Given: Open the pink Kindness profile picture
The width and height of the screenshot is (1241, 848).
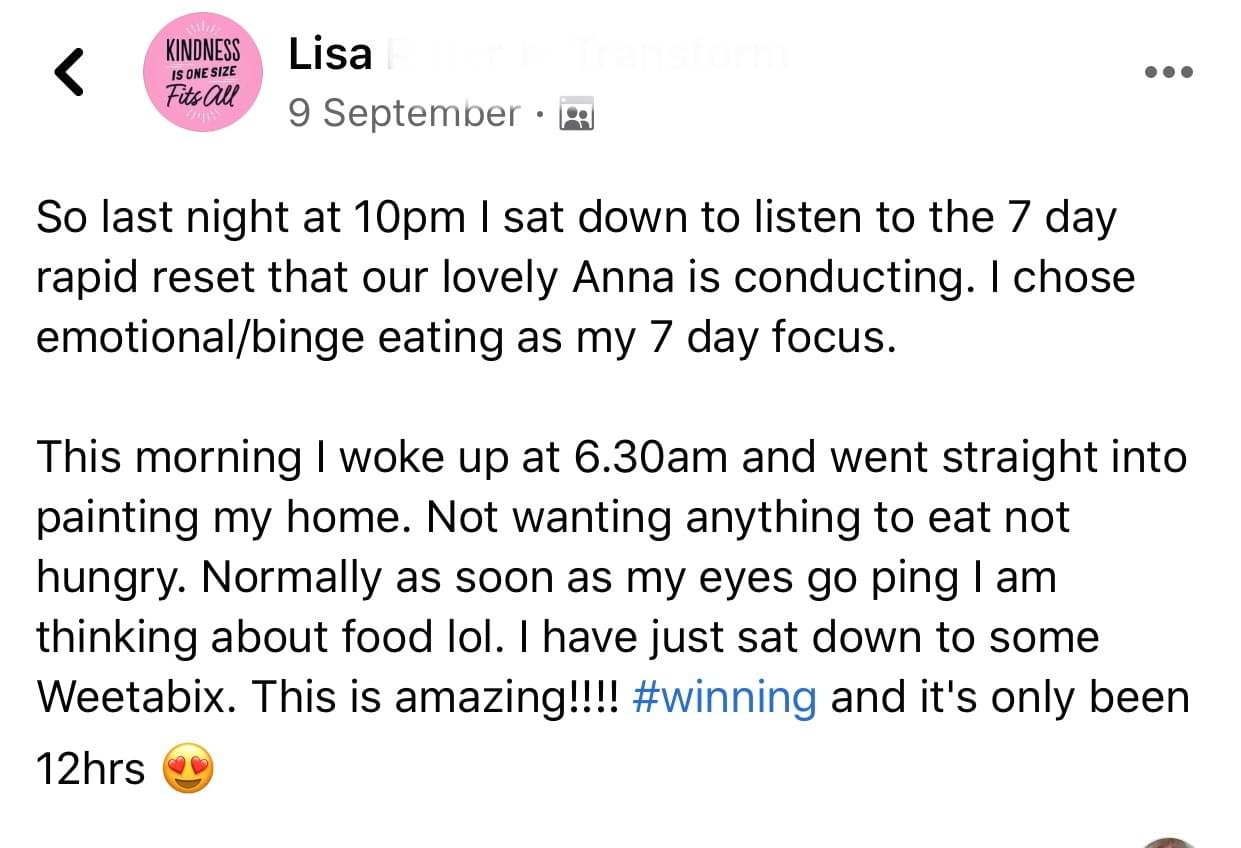Looking at the screenshot, I should tap(205, 73).
